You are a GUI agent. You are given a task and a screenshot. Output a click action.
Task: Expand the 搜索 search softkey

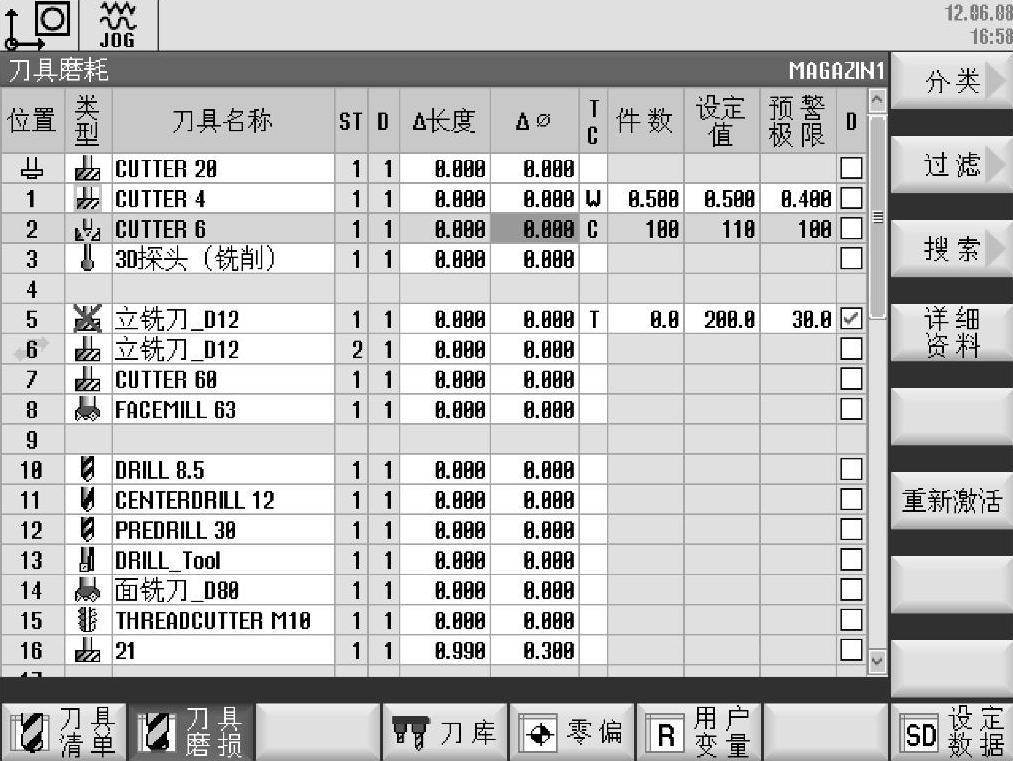[951, 249]
